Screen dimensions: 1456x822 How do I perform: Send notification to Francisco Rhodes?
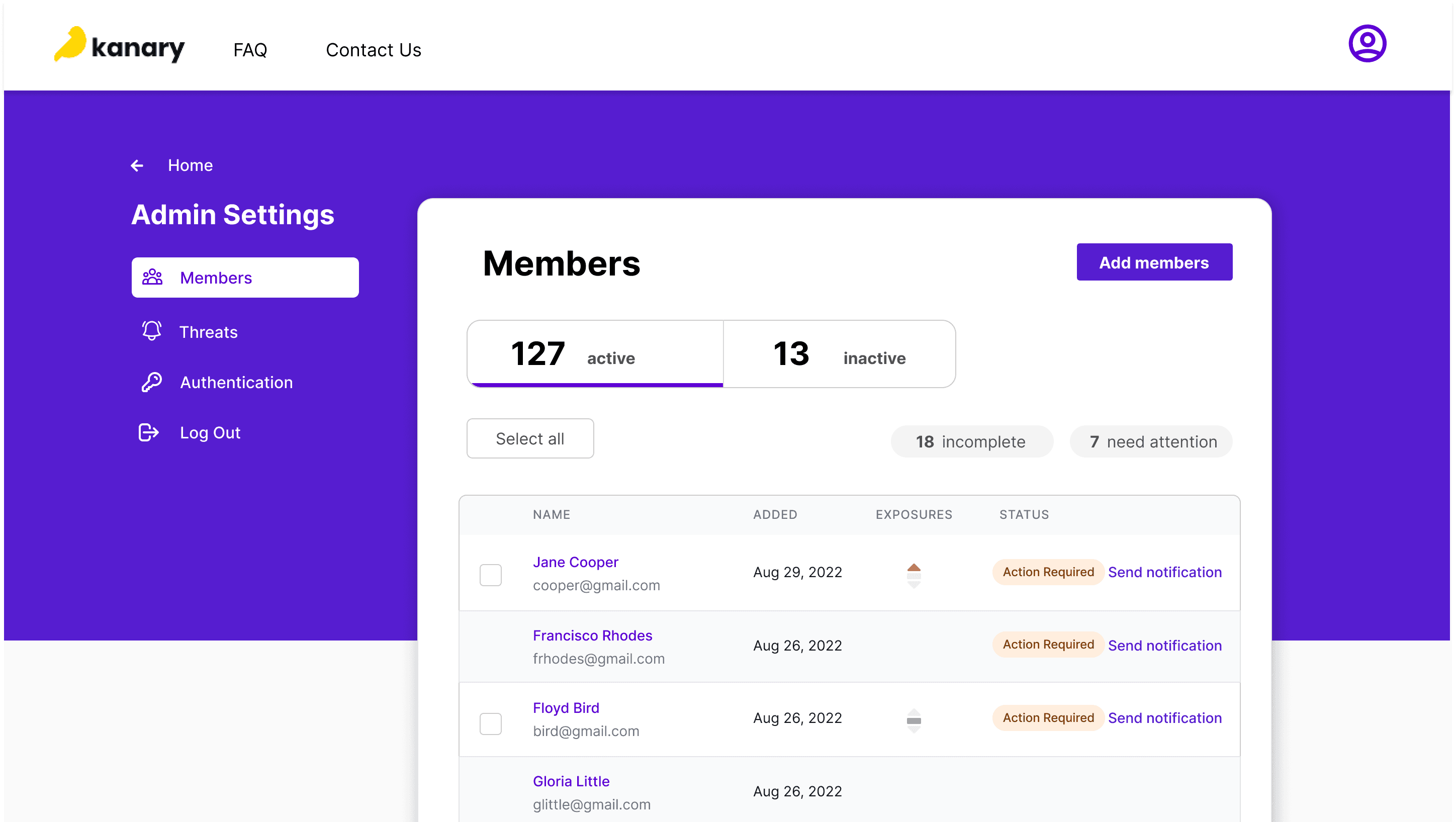click(1164, 645)
